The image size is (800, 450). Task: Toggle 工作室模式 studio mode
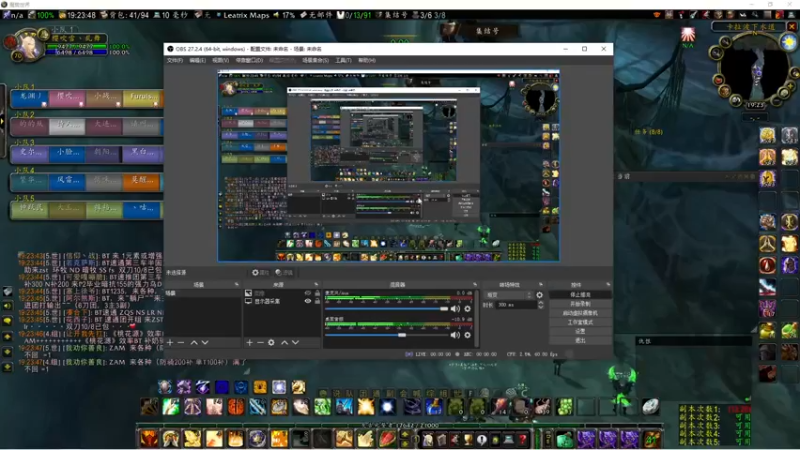[x=580, y=322]
